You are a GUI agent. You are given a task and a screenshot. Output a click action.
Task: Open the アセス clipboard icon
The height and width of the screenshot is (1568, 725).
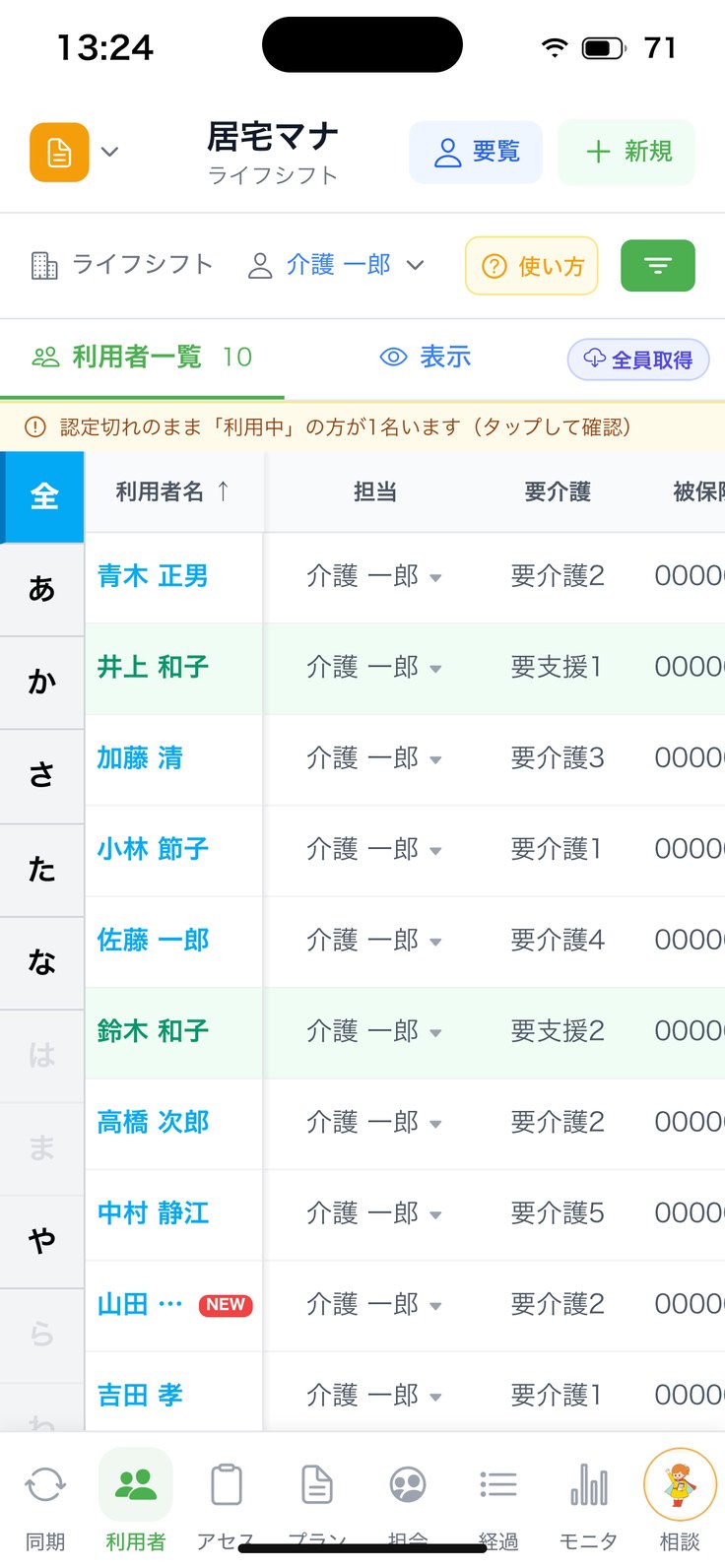pos(227,1485)
